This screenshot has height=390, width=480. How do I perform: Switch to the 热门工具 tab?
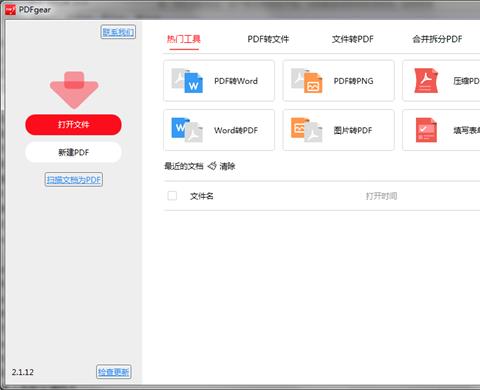(184, 39)
